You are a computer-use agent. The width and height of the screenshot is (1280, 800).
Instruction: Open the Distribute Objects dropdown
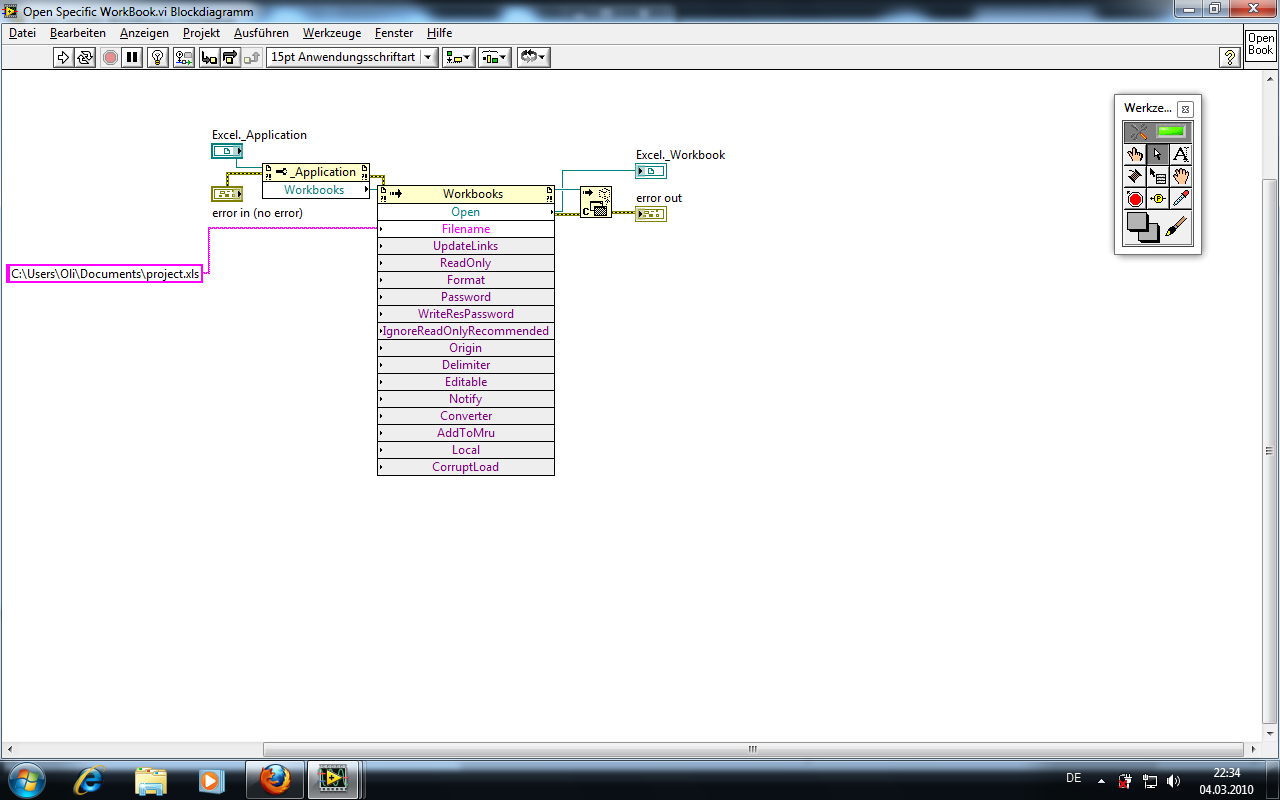click(495, 57)
